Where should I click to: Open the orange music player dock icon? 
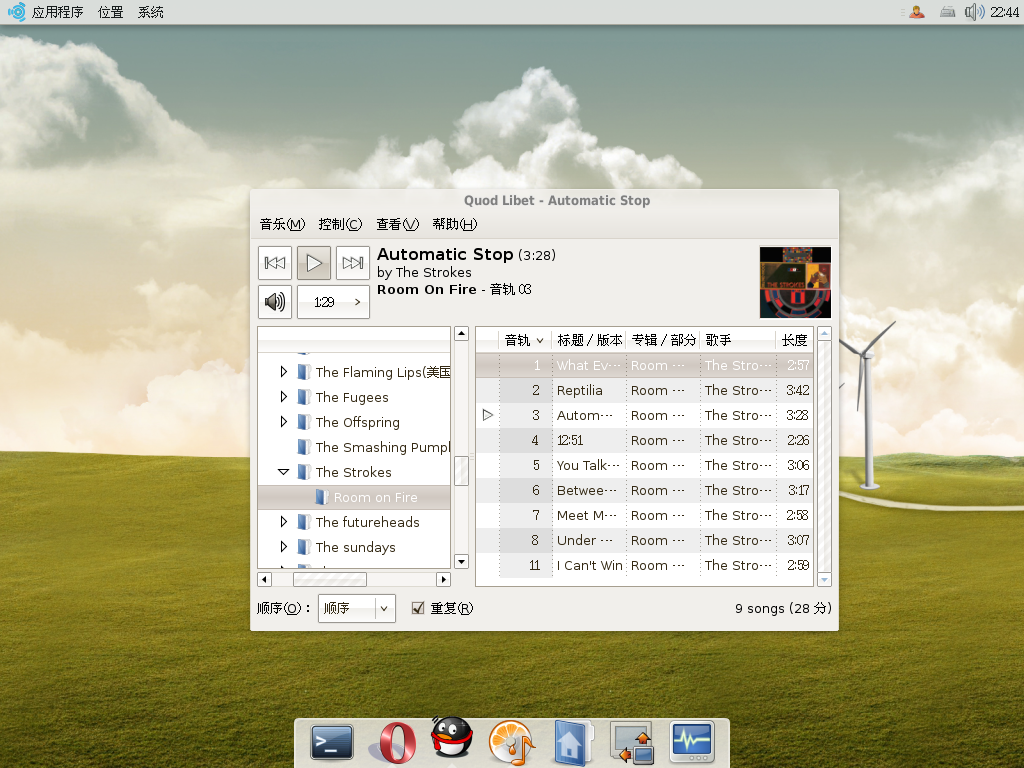[x=511, y=743]
